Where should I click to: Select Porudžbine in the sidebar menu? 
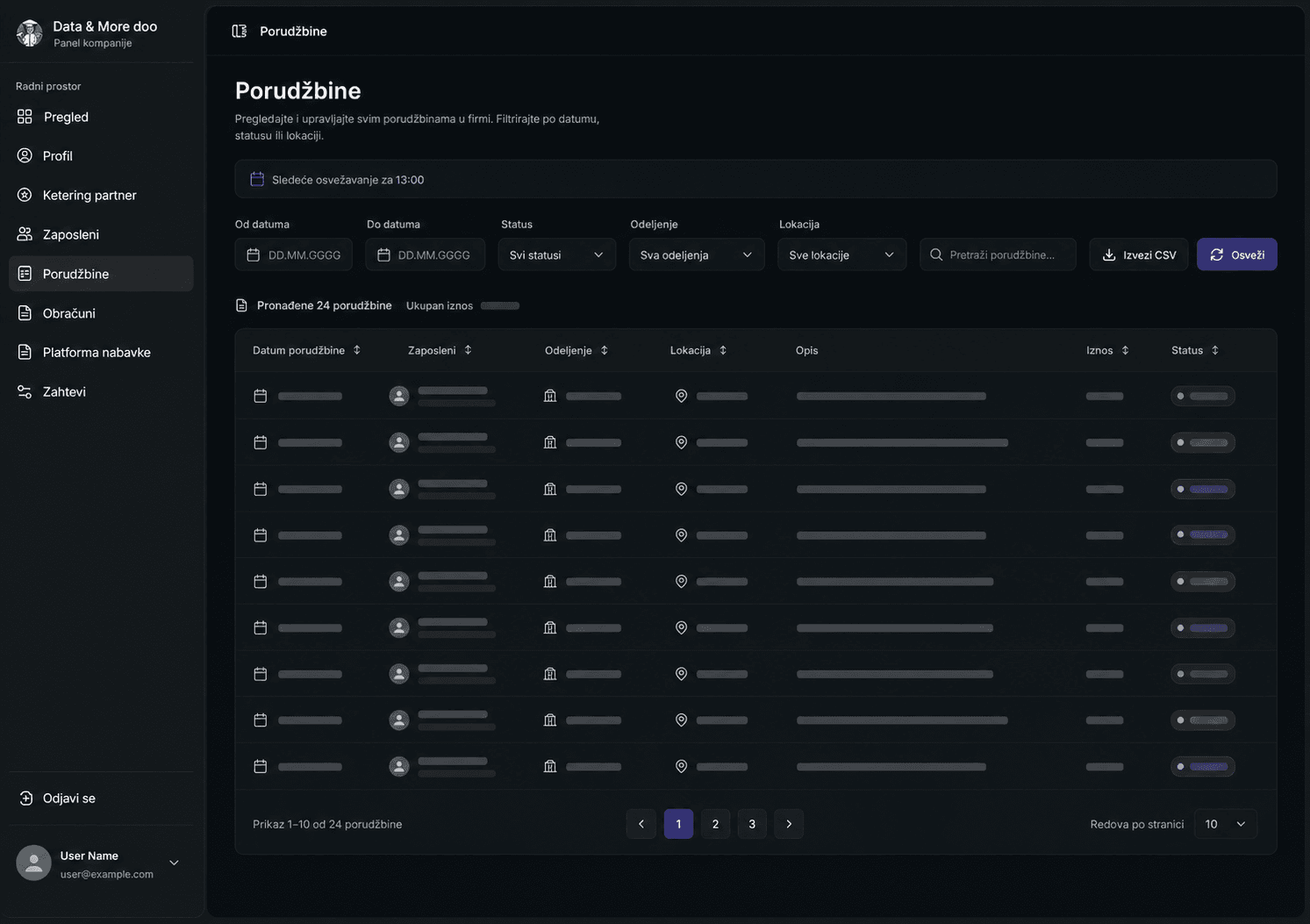[x=101, y=274]
